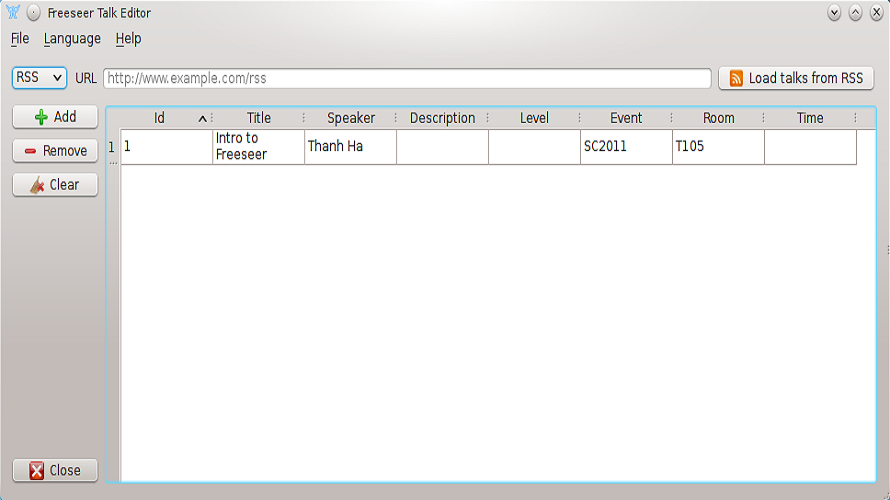
Task: Click the Room column header
Action: (718, 118)
